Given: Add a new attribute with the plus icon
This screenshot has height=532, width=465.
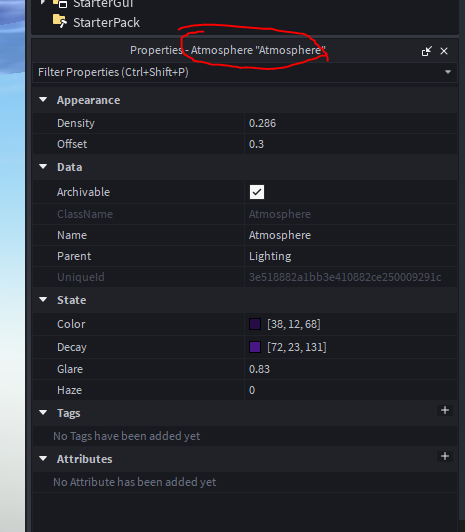Looking at the screenshot, I should 445,456.
